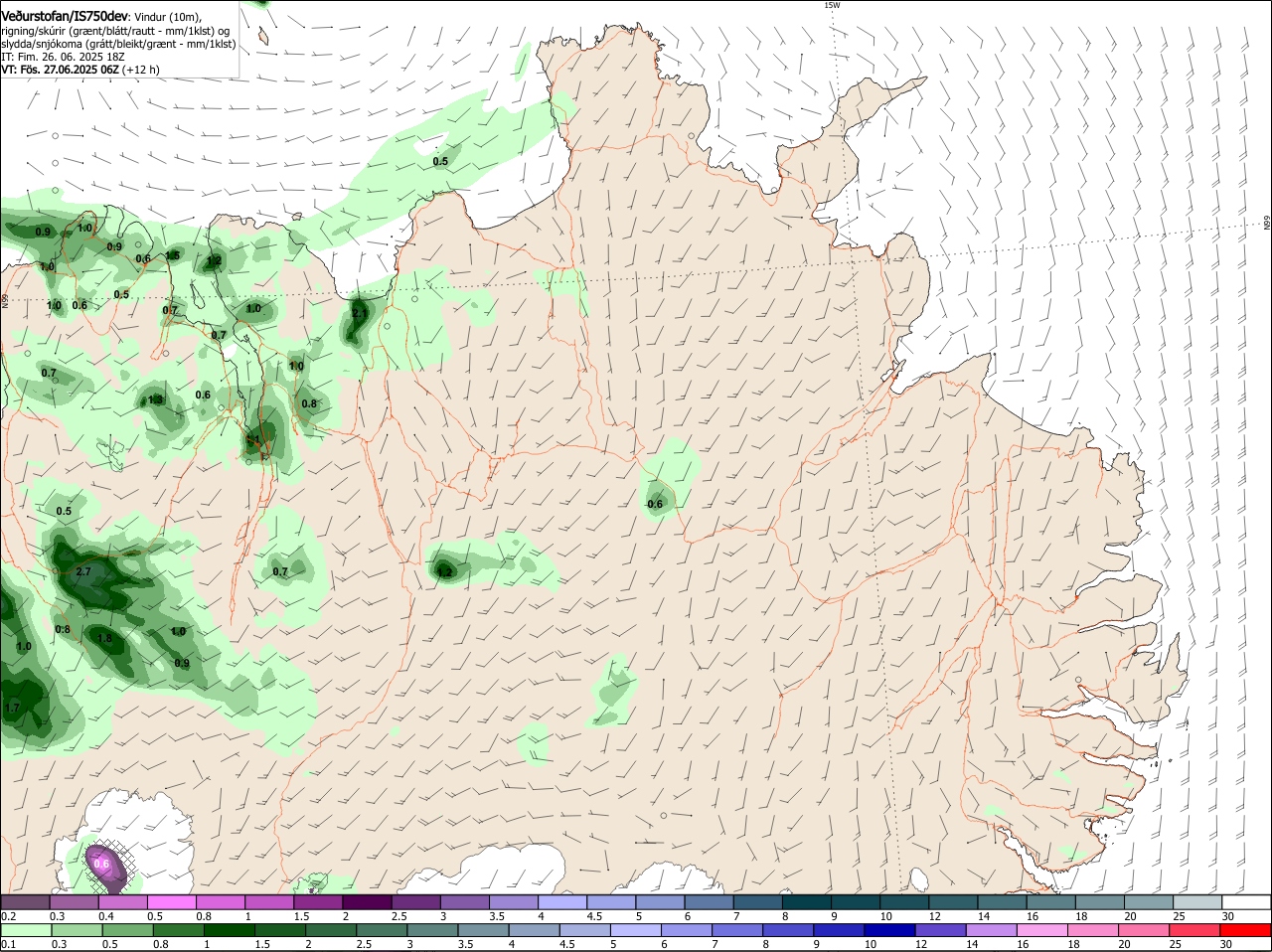The height and width of the screenshot is (952, 1272).
Task: Click the '(+12 h)' forecast offset text
Action: click(x=141, y=70)
